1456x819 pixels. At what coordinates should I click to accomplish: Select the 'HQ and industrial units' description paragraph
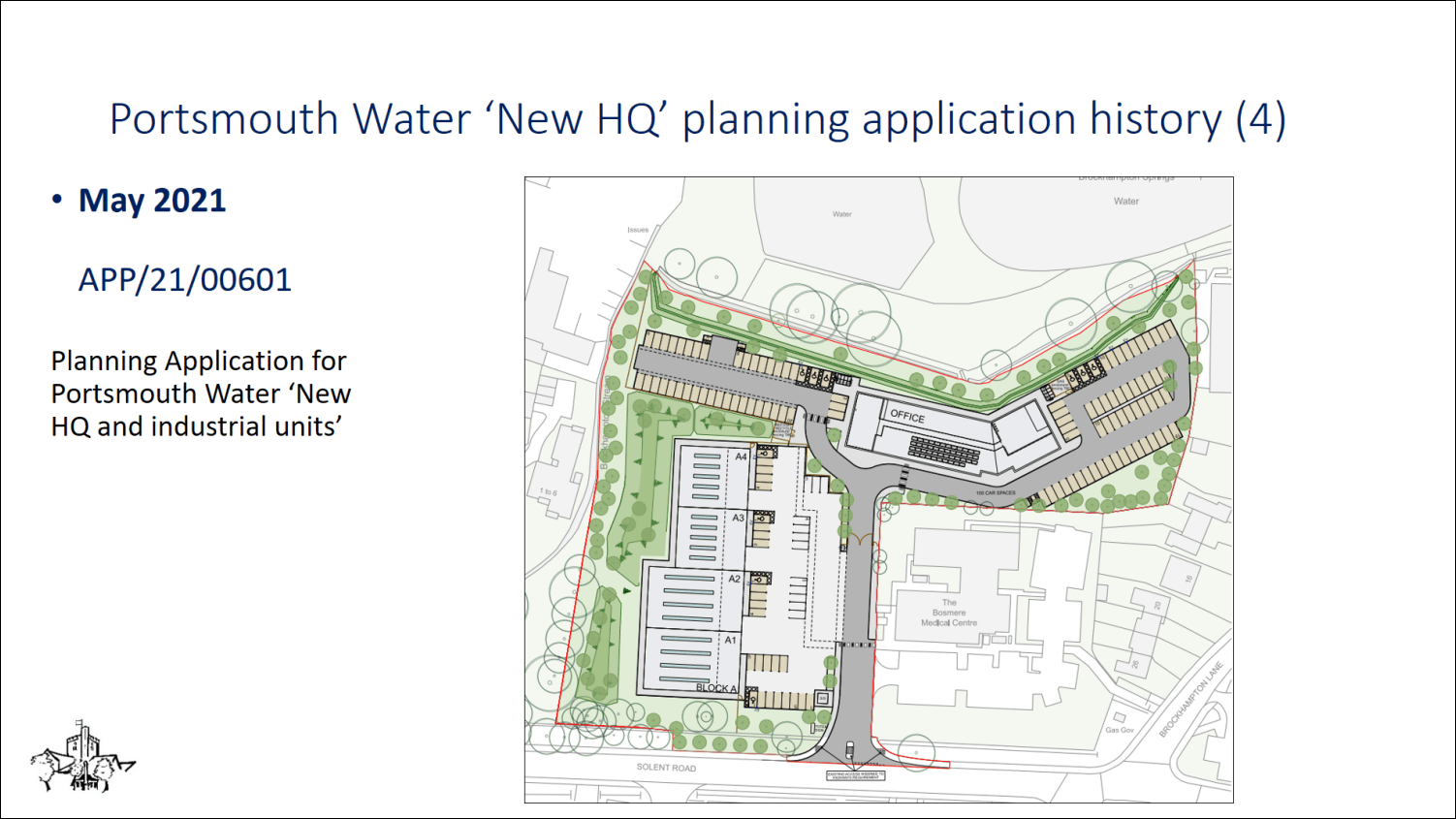[201, 394]
